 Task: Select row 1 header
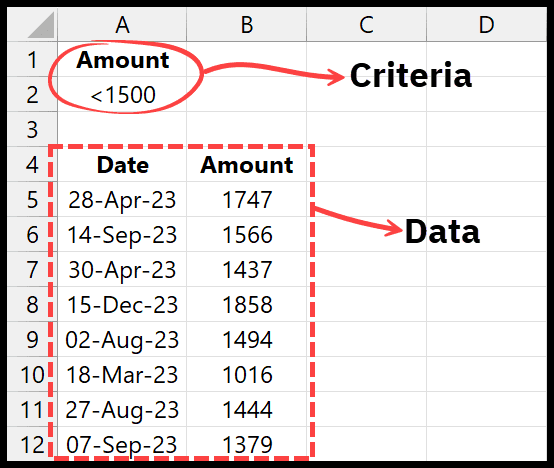pyautogui.click(x=32, y=59)
